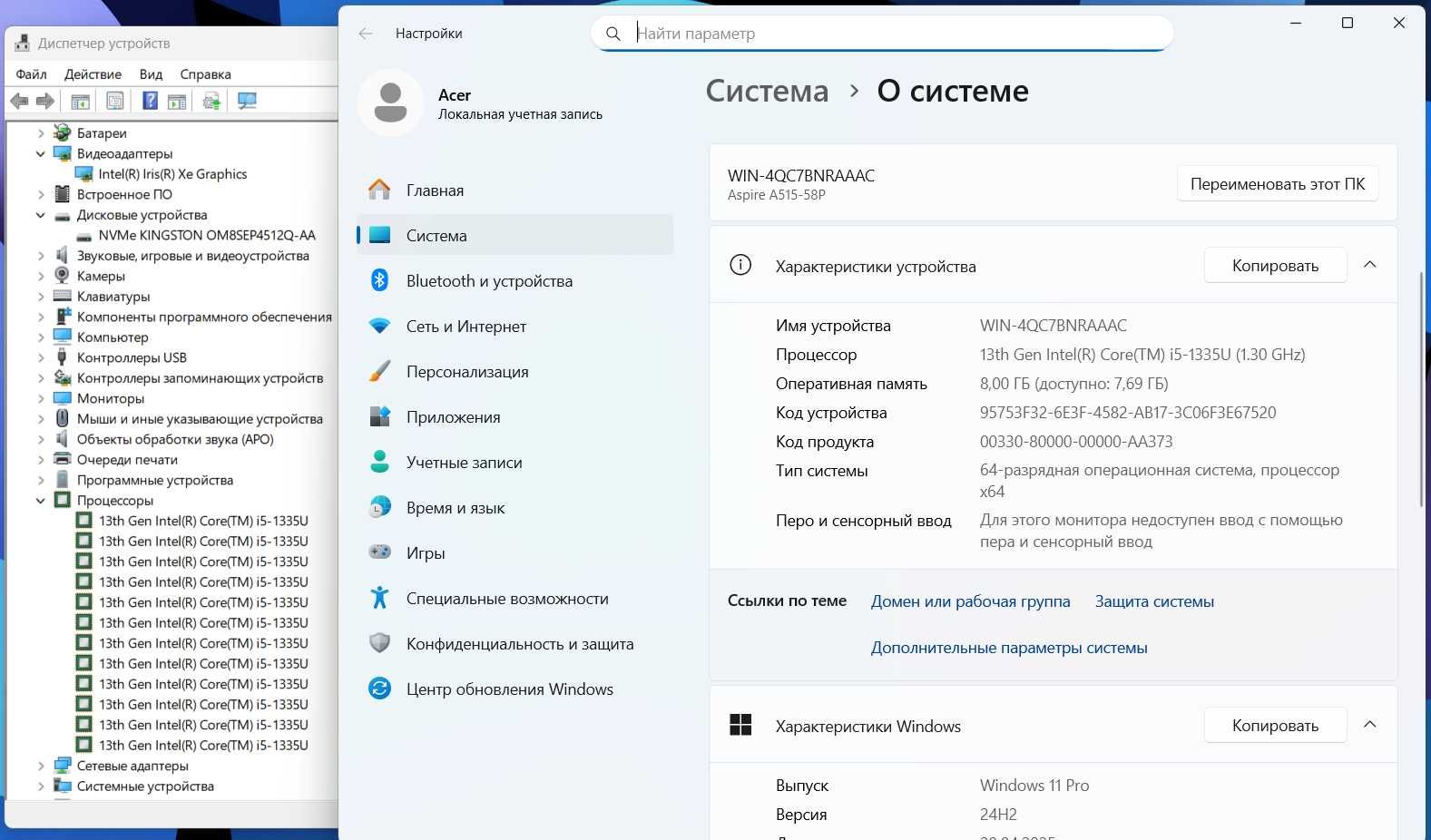Viewport: 1431px width, 840px height.
Task: Select Очереди печати in device tree
Action: point(127,460)
